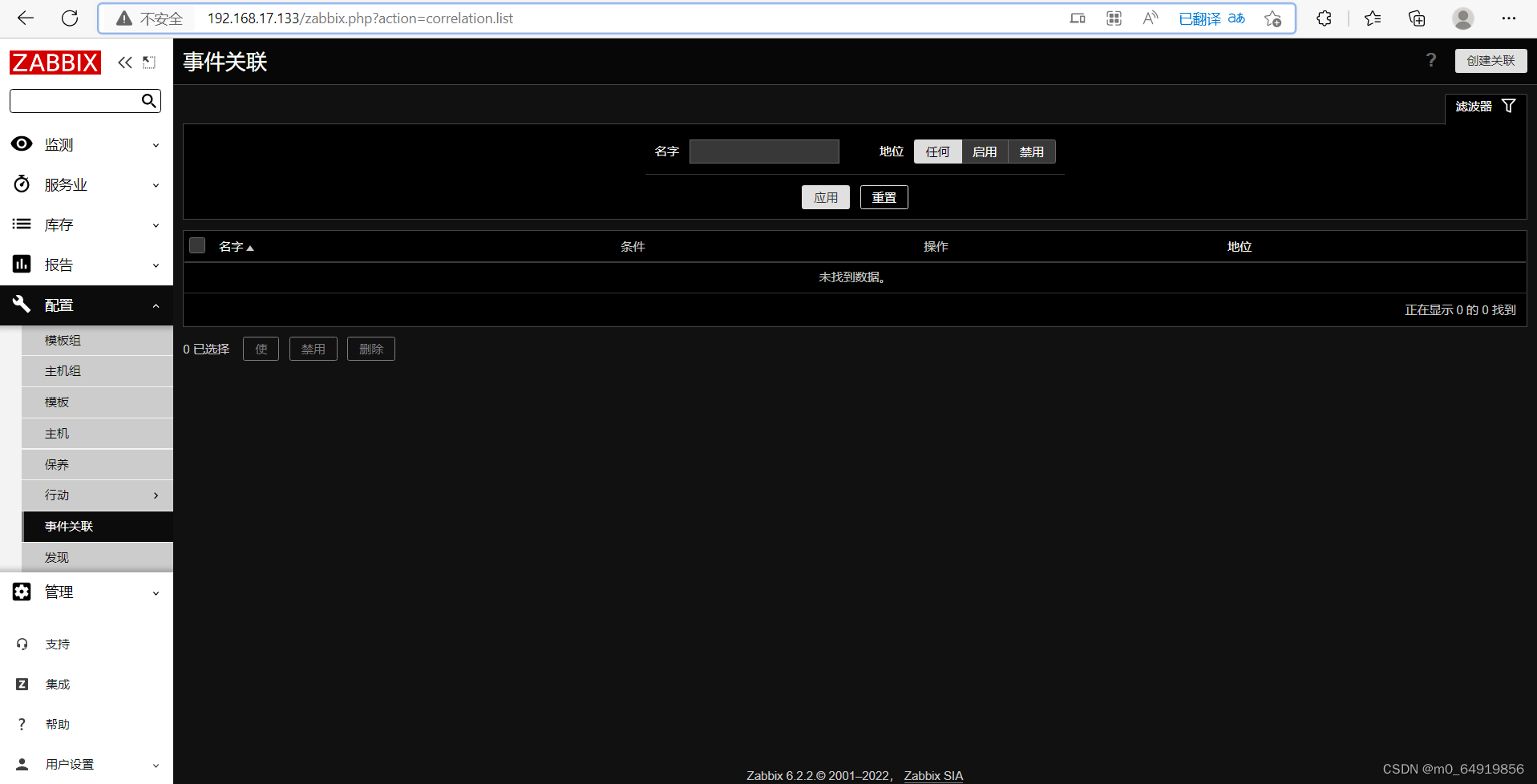Click the 使 enable button below table
The height and width of the screenshot is (784, 1537).
[261, 349]
